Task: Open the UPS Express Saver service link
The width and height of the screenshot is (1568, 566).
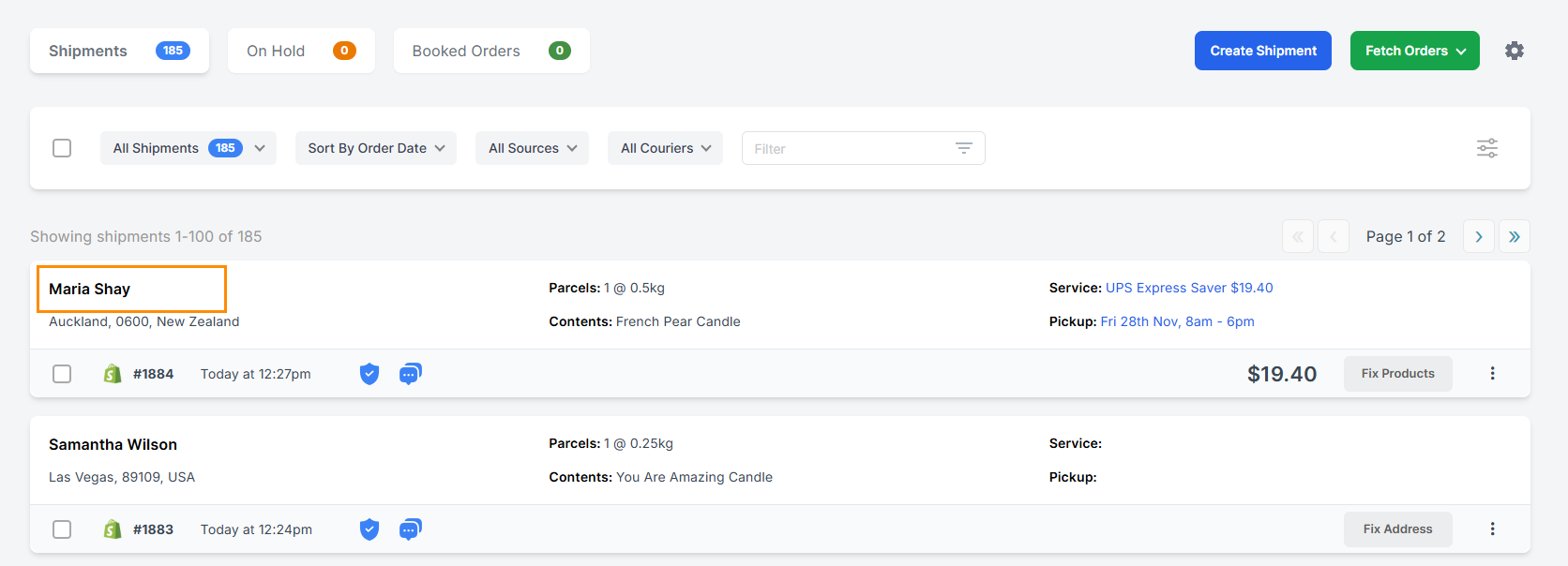Action: [x=1189, y=288]
